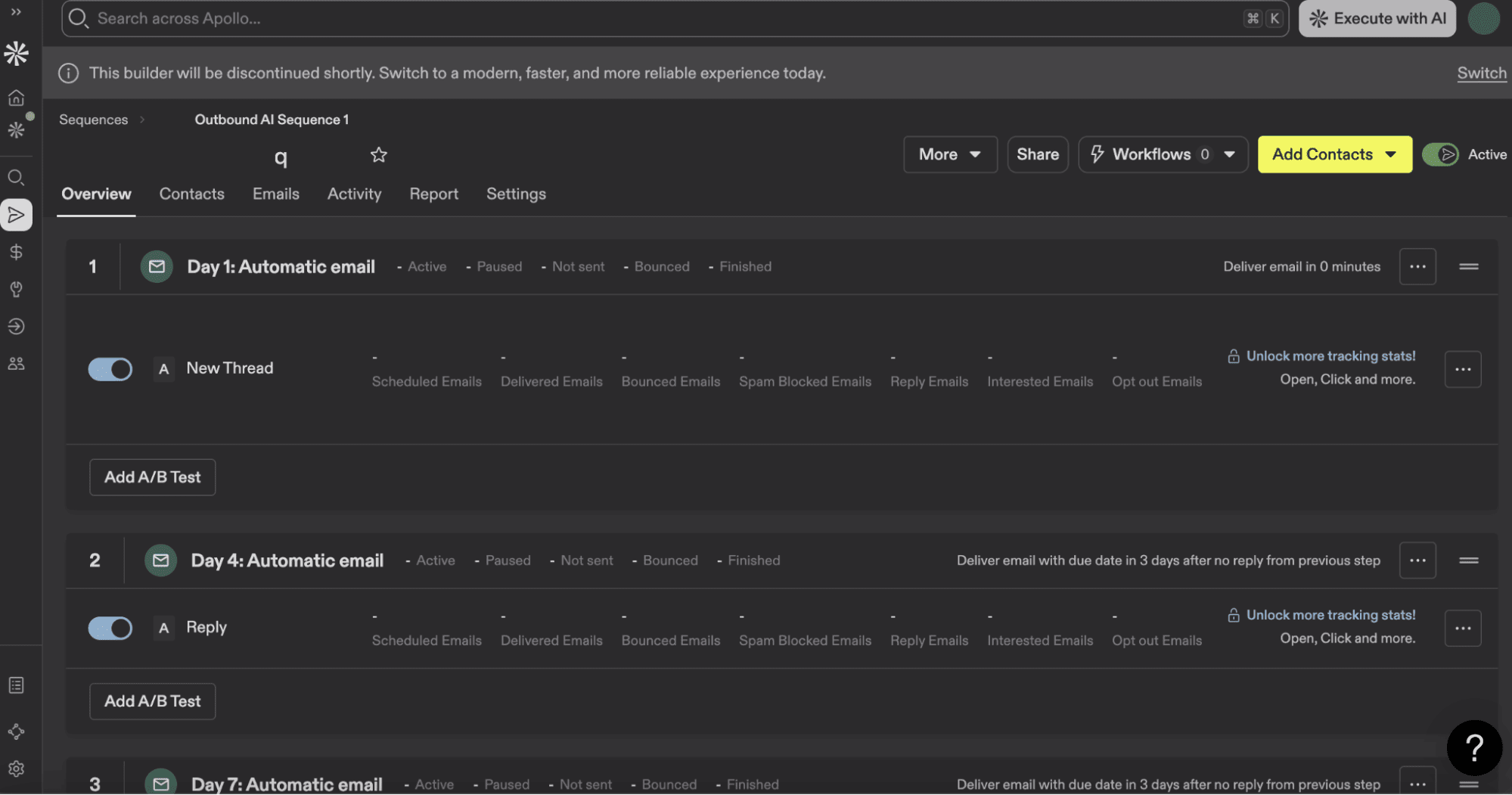Toggle the Reply email variant switch

110,628
